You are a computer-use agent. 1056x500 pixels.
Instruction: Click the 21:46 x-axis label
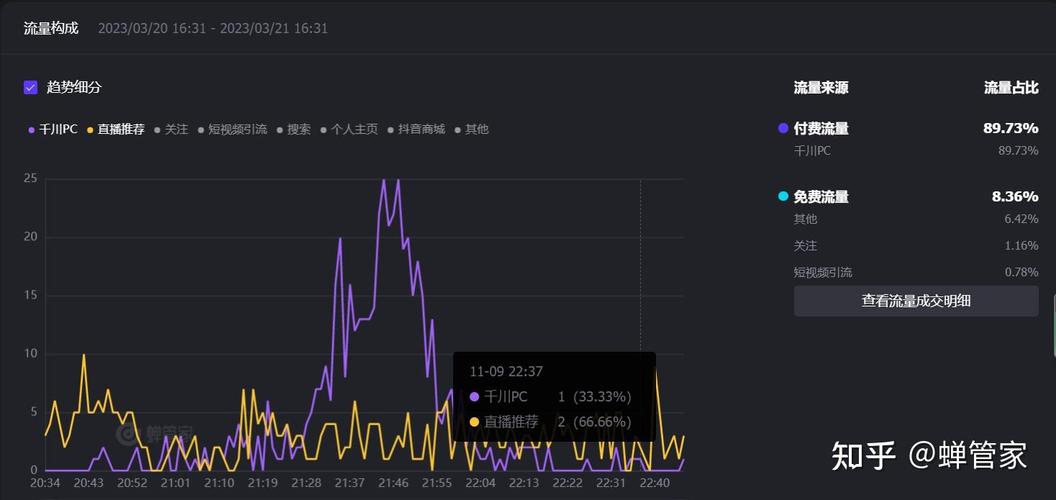click(393, 483)
